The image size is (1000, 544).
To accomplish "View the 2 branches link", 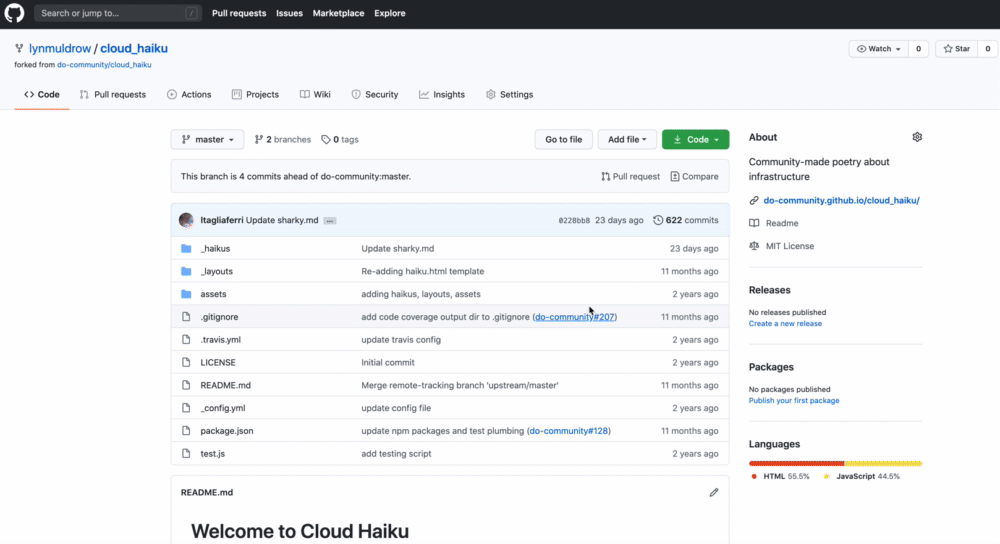I will 283,140.
